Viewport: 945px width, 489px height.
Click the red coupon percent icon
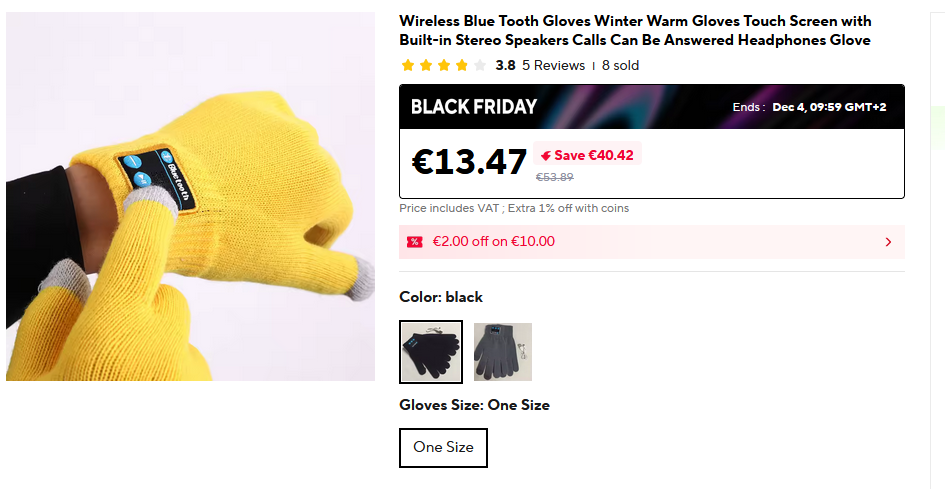414,242
